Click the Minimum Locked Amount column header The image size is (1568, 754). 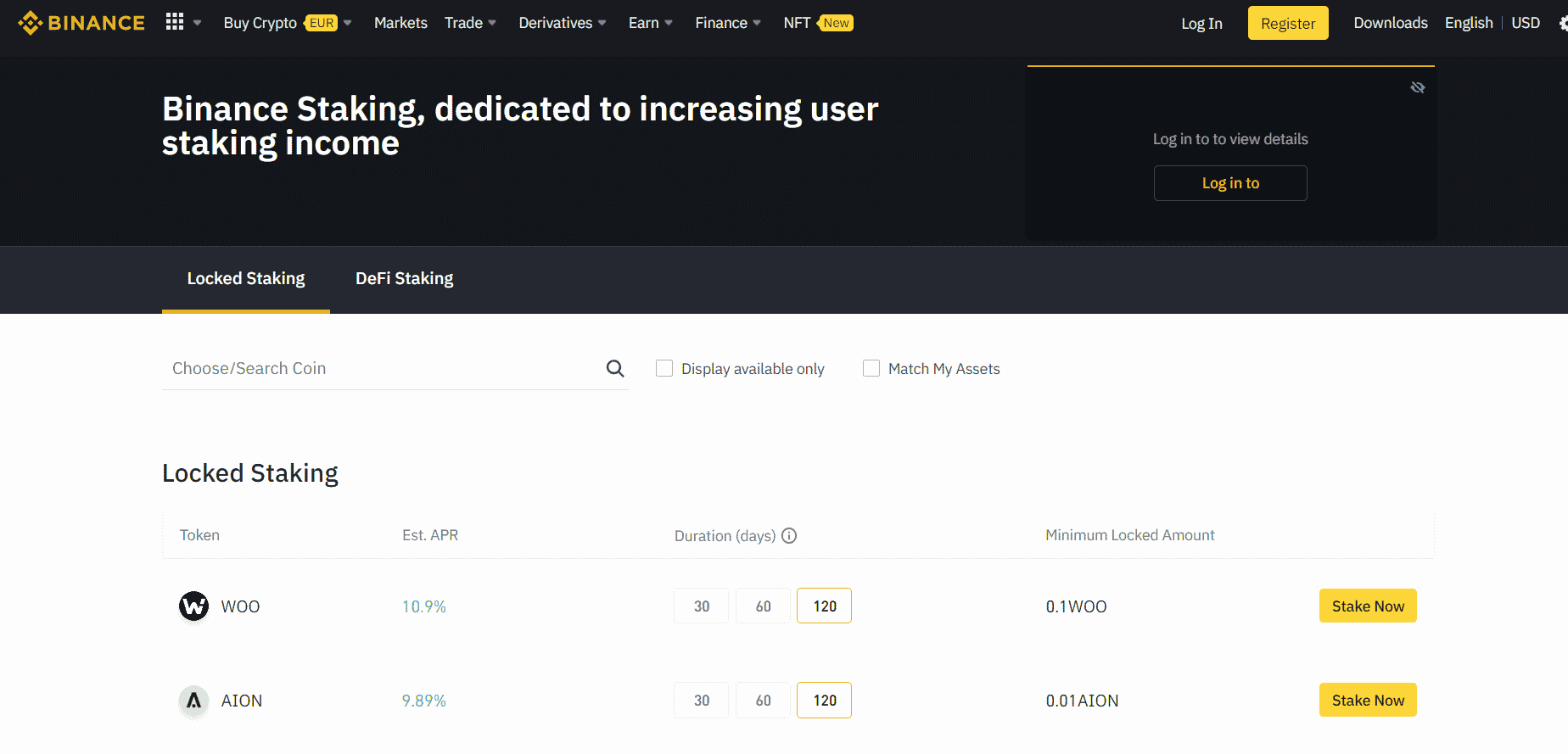pyautogui.click(x=1130, y=535)
